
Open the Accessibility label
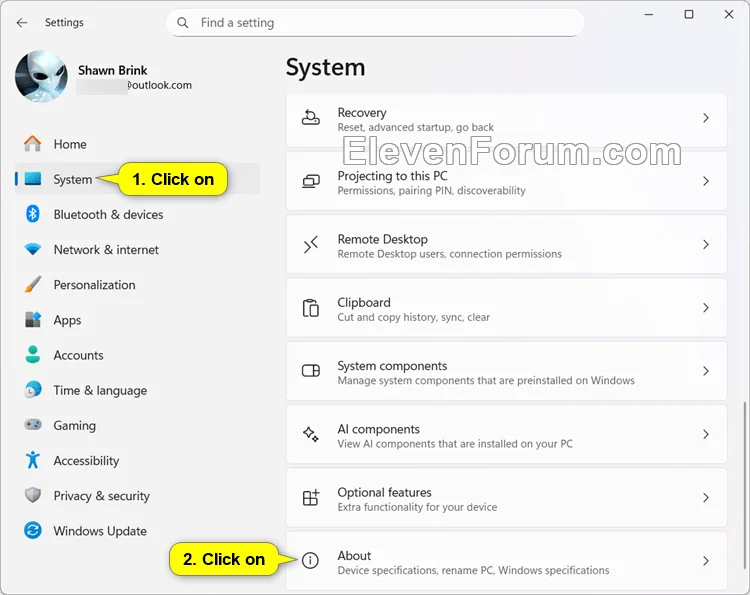(86, 461)
